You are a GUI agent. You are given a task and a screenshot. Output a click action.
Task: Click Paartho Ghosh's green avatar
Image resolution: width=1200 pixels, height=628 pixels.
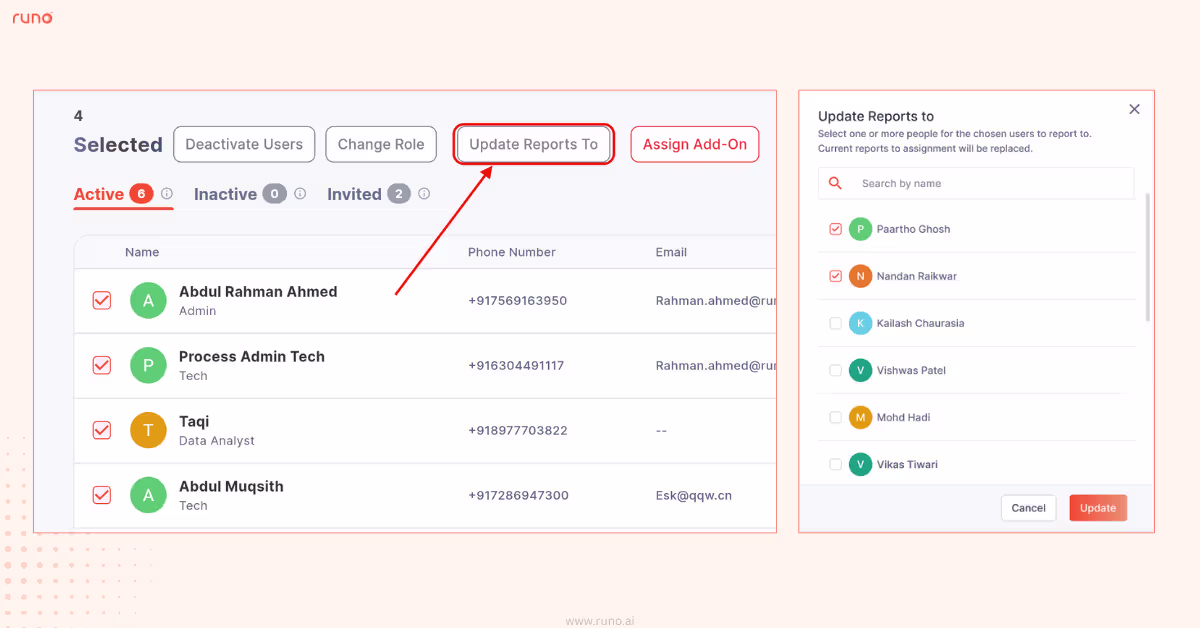pyautogui.click(x=860, y=229)
